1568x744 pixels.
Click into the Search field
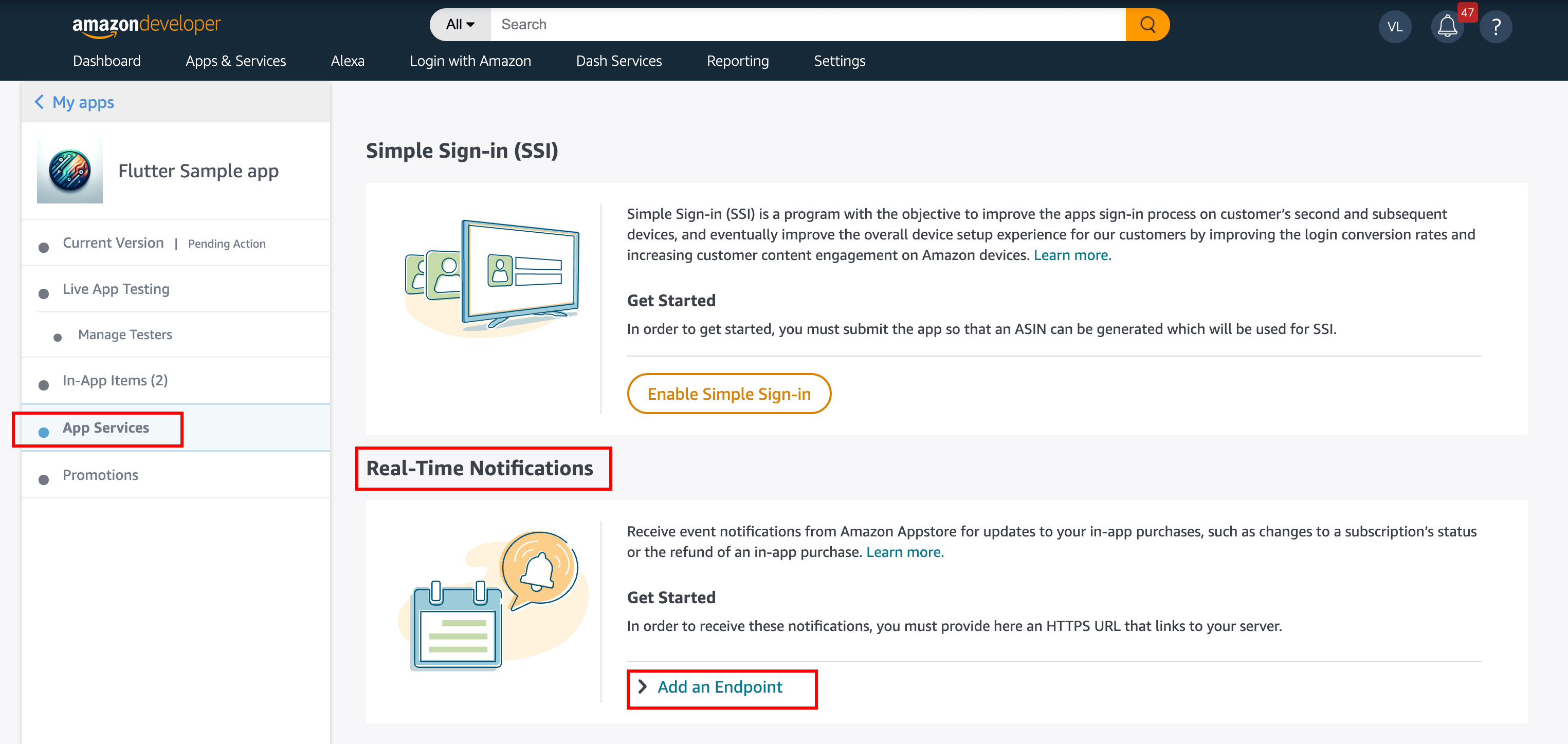807,25
